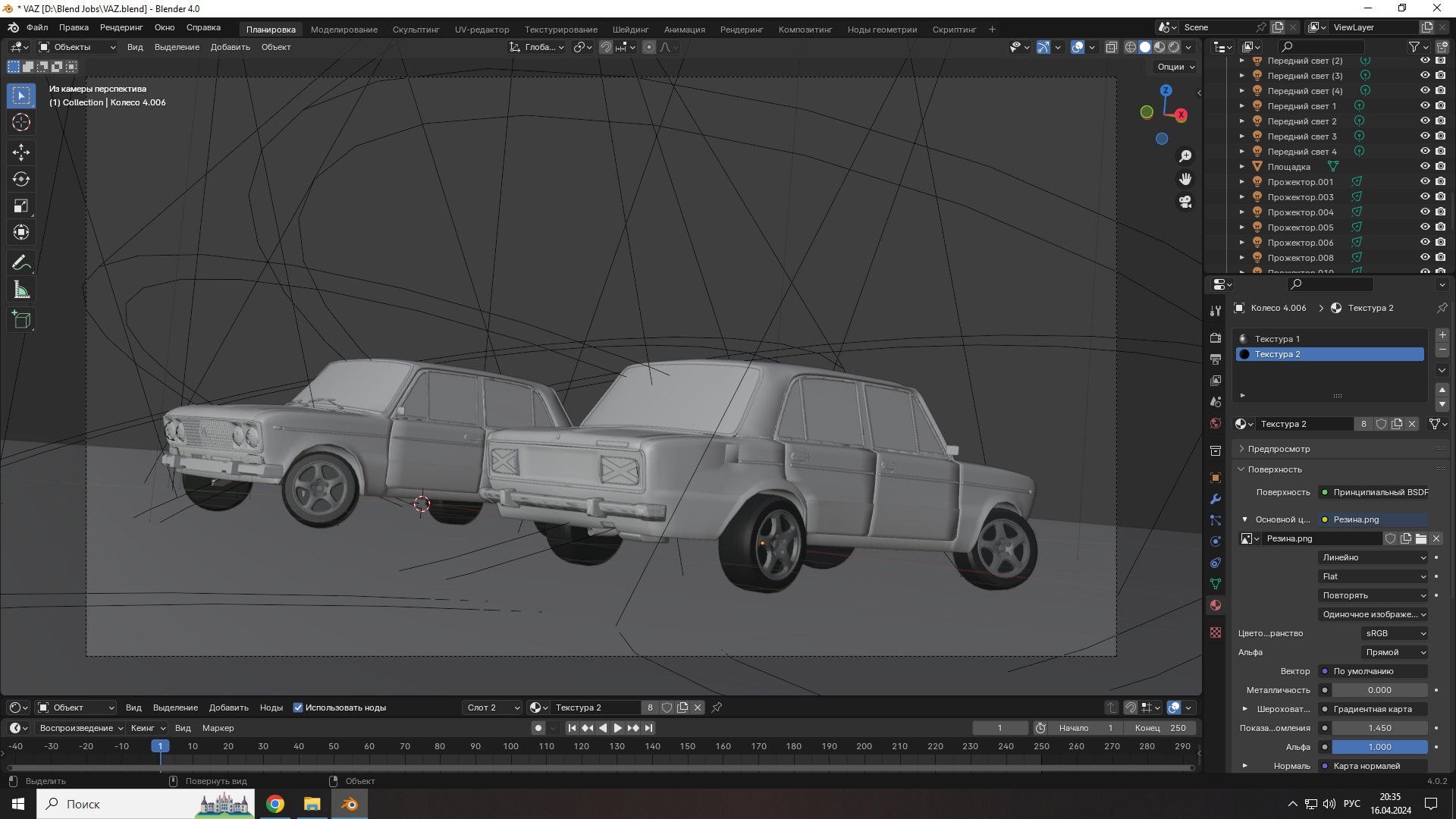Select the Move tool in the toolbar
This screenshot has height=819, width=1456.
(21, 152)
